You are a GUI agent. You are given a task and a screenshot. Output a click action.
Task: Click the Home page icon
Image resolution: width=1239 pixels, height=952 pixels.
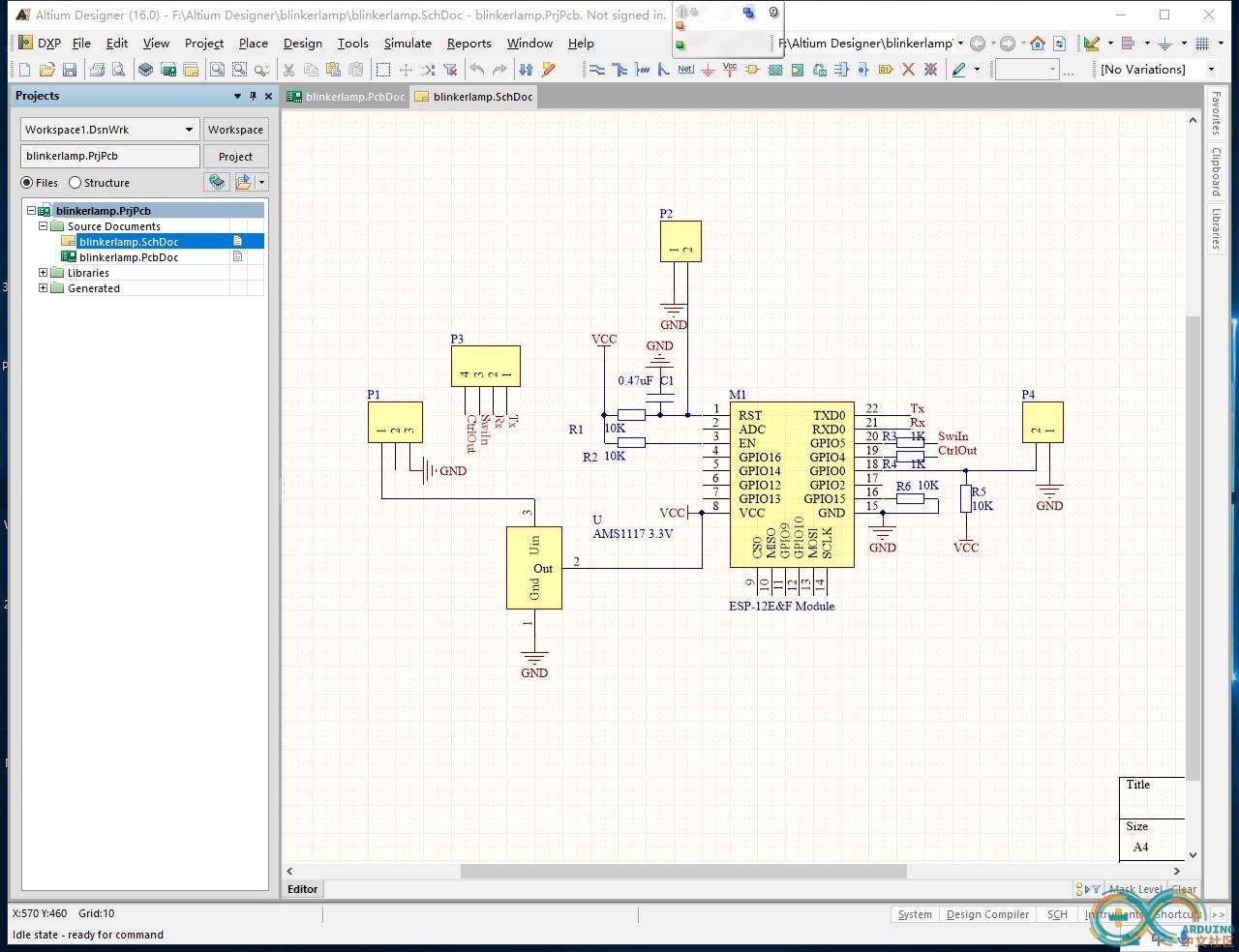coord(1038,44)
